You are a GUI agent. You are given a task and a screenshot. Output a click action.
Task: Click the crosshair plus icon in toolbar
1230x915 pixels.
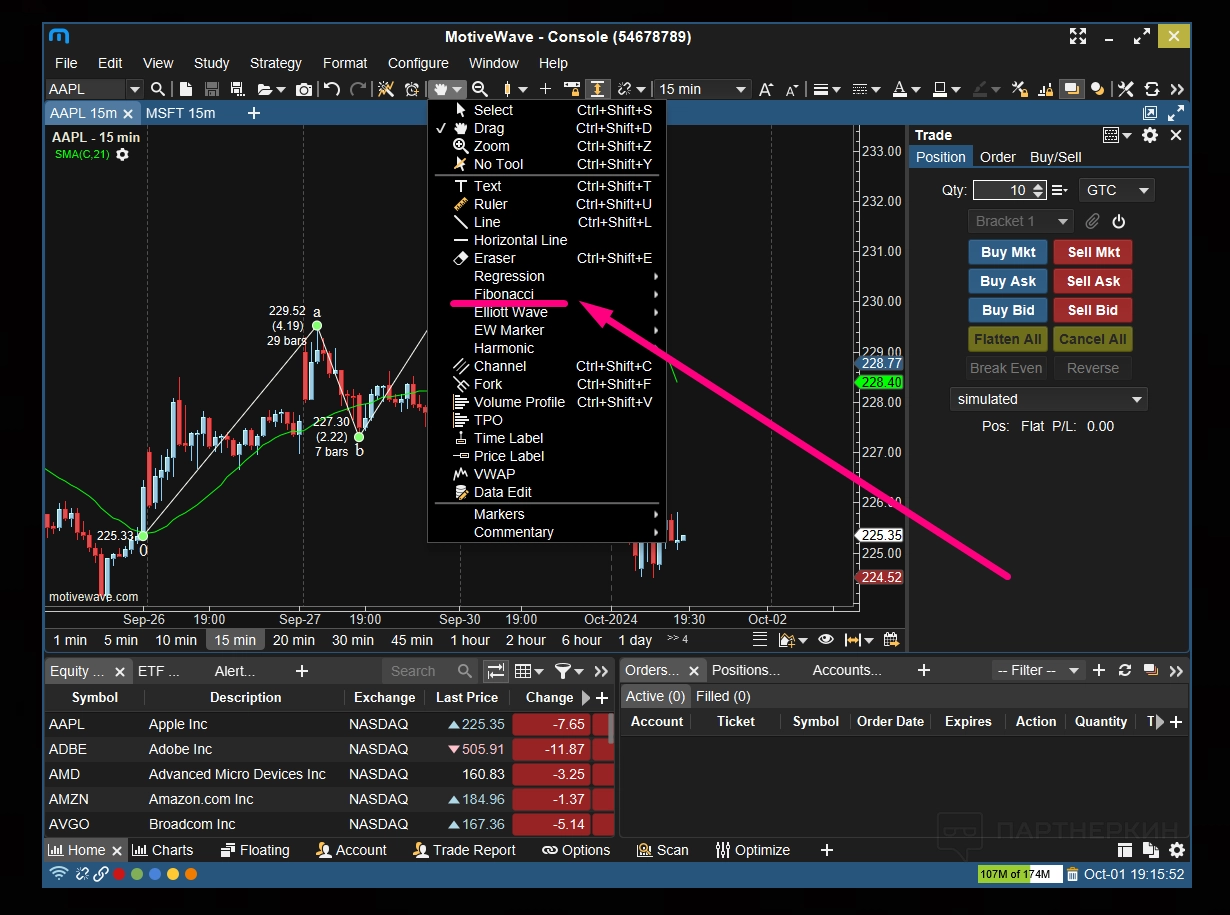point(545,89)
